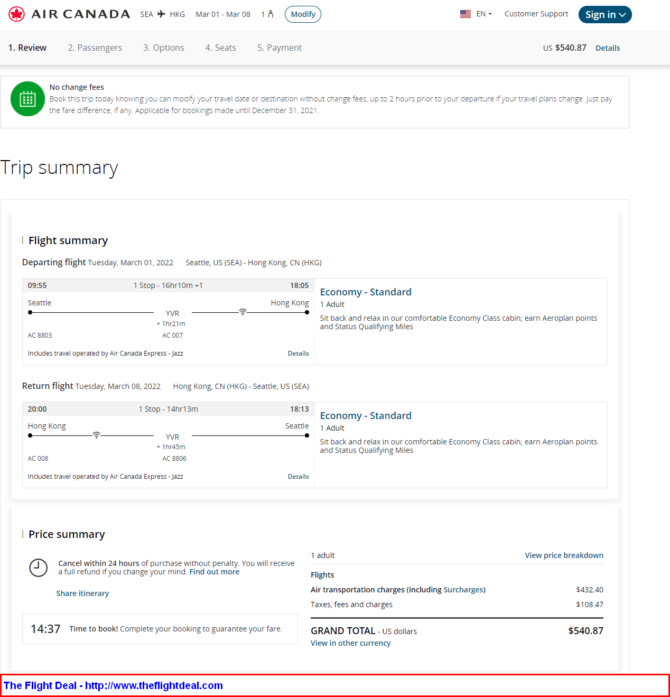The image size is (670, 697).
Task: Click the Modify search button
Action: tap(303, 14)
